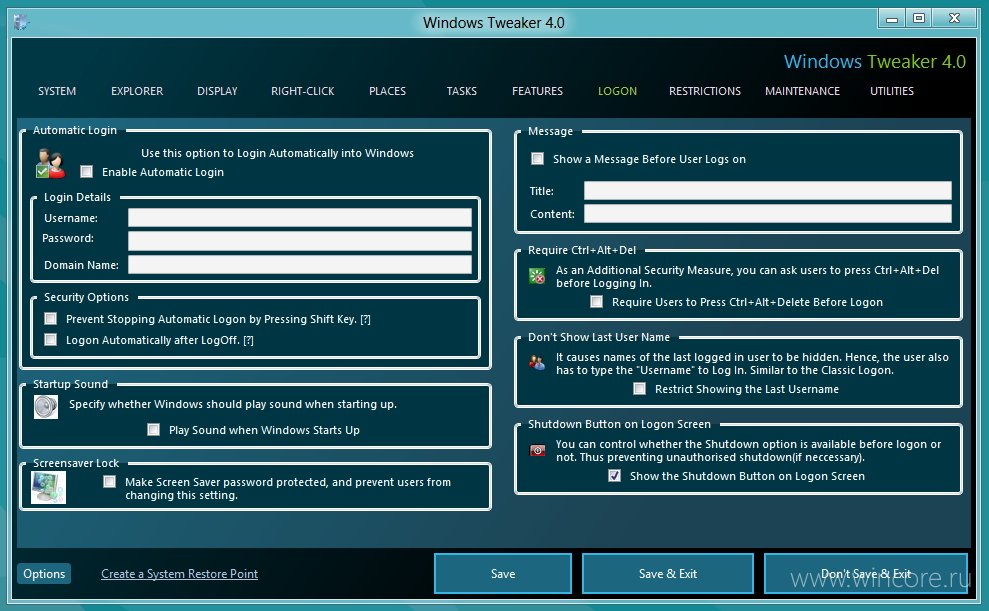The height and width of the screenshot is (611, 989).
Task: Minimize the Windows Tweaker window
Action: point(892,18)
